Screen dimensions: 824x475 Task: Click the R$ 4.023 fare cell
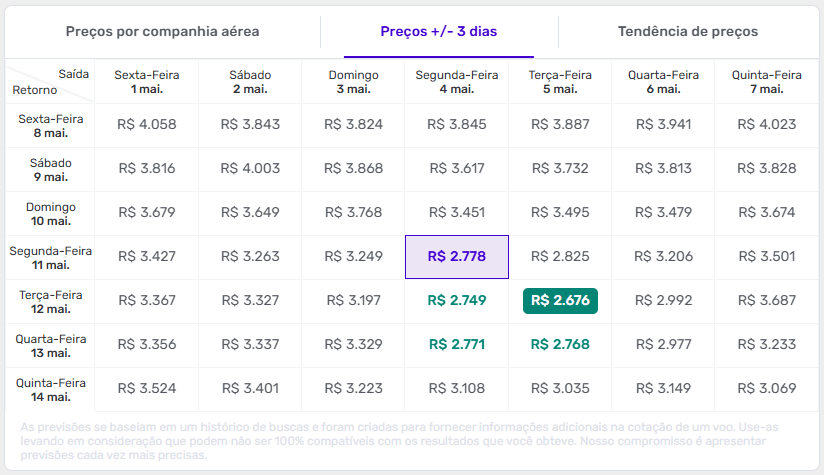767,125
